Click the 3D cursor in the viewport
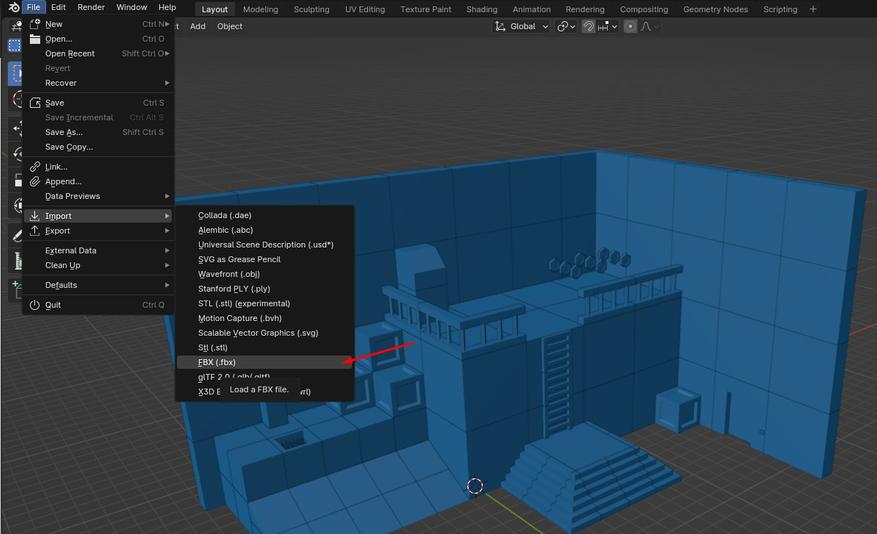 pos(475,486)
